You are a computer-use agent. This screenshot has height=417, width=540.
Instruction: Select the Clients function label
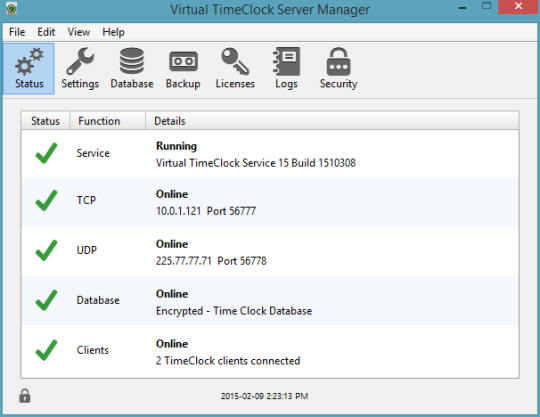93,350
